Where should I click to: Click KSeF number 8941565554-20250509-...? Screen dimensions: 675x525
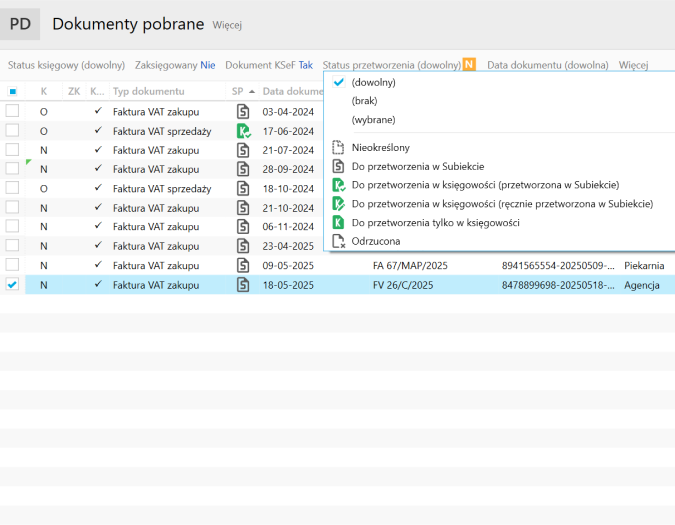click(x=558, y=266)
